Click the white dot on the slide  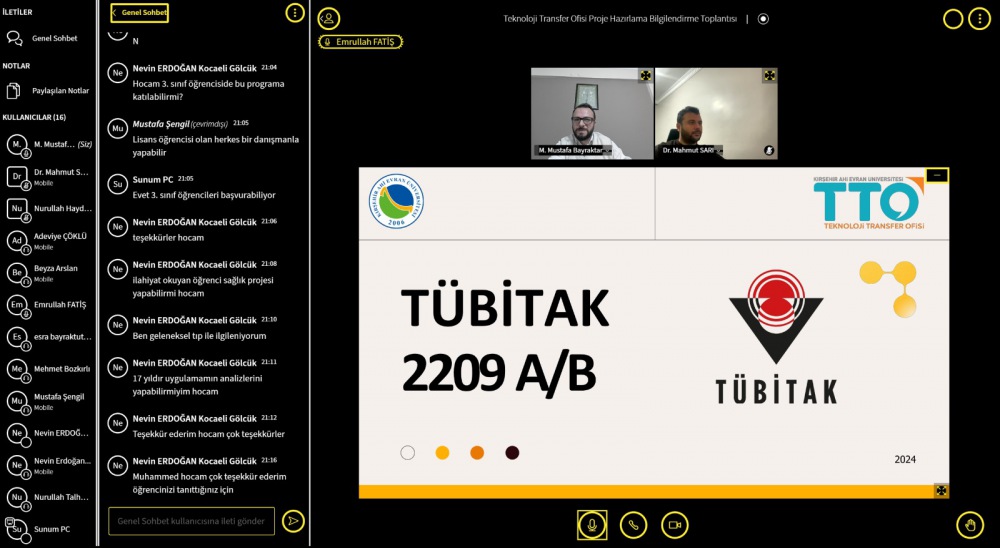408,453
